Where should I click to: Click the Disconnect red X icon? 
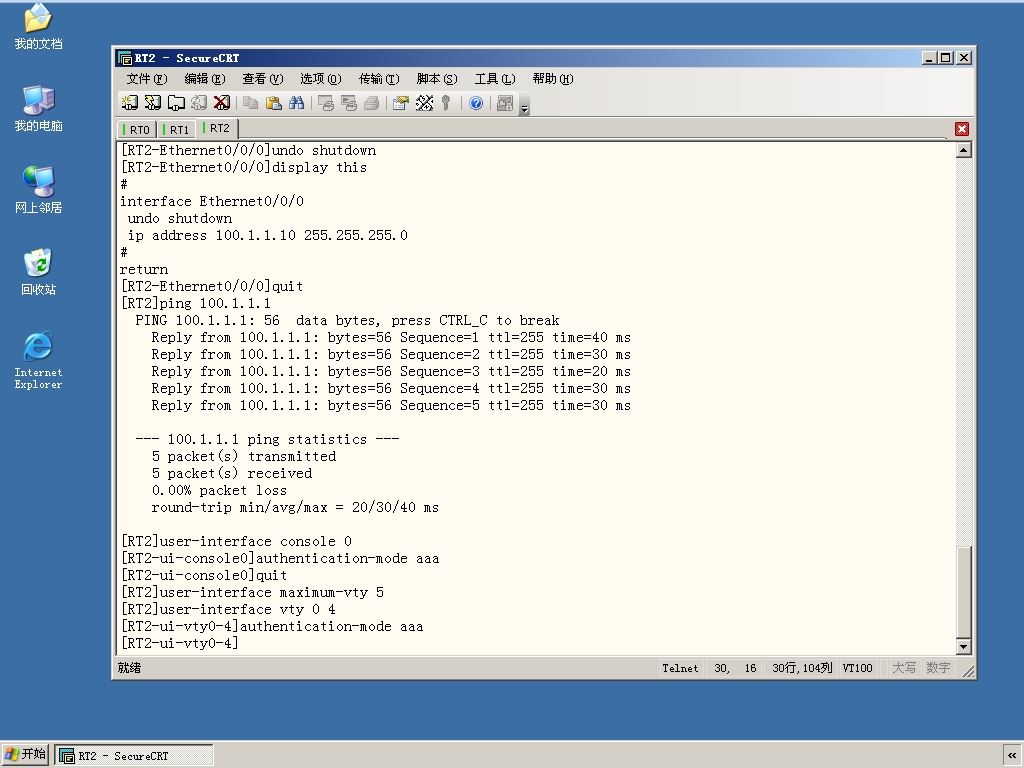(x=222, y=103)
